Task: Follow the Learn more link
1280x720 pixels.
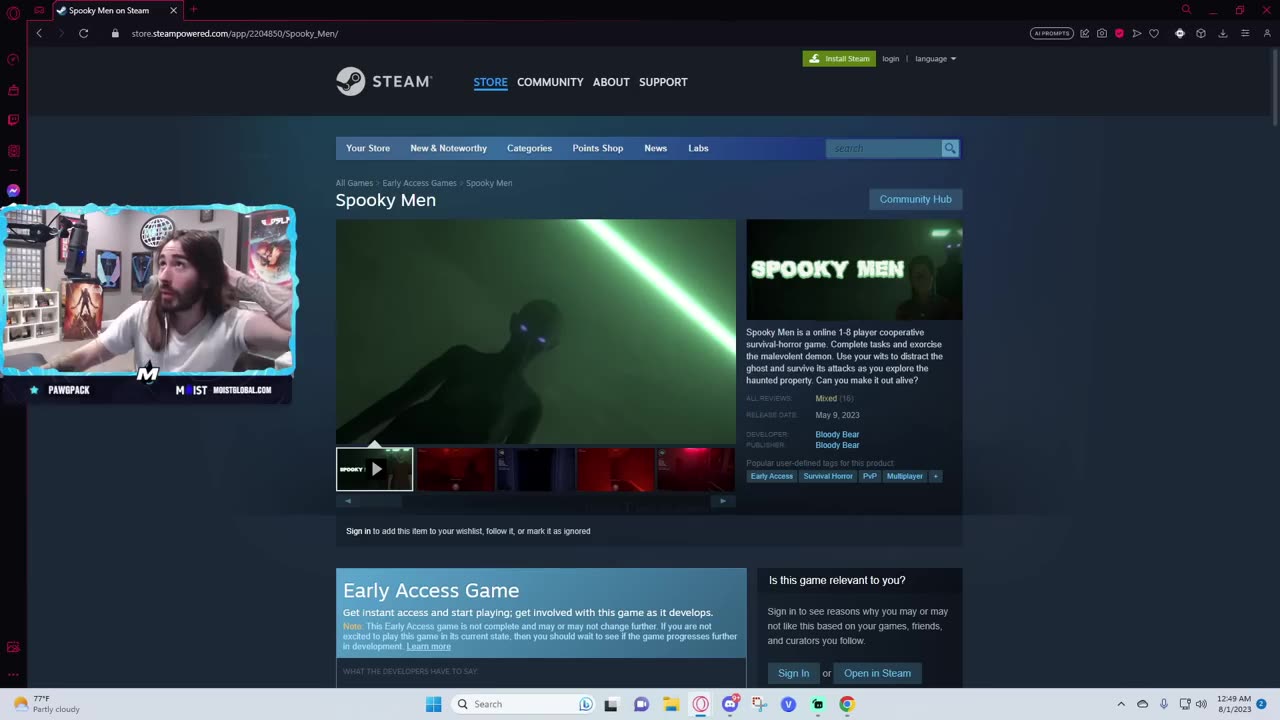Action: coord(428,646)
